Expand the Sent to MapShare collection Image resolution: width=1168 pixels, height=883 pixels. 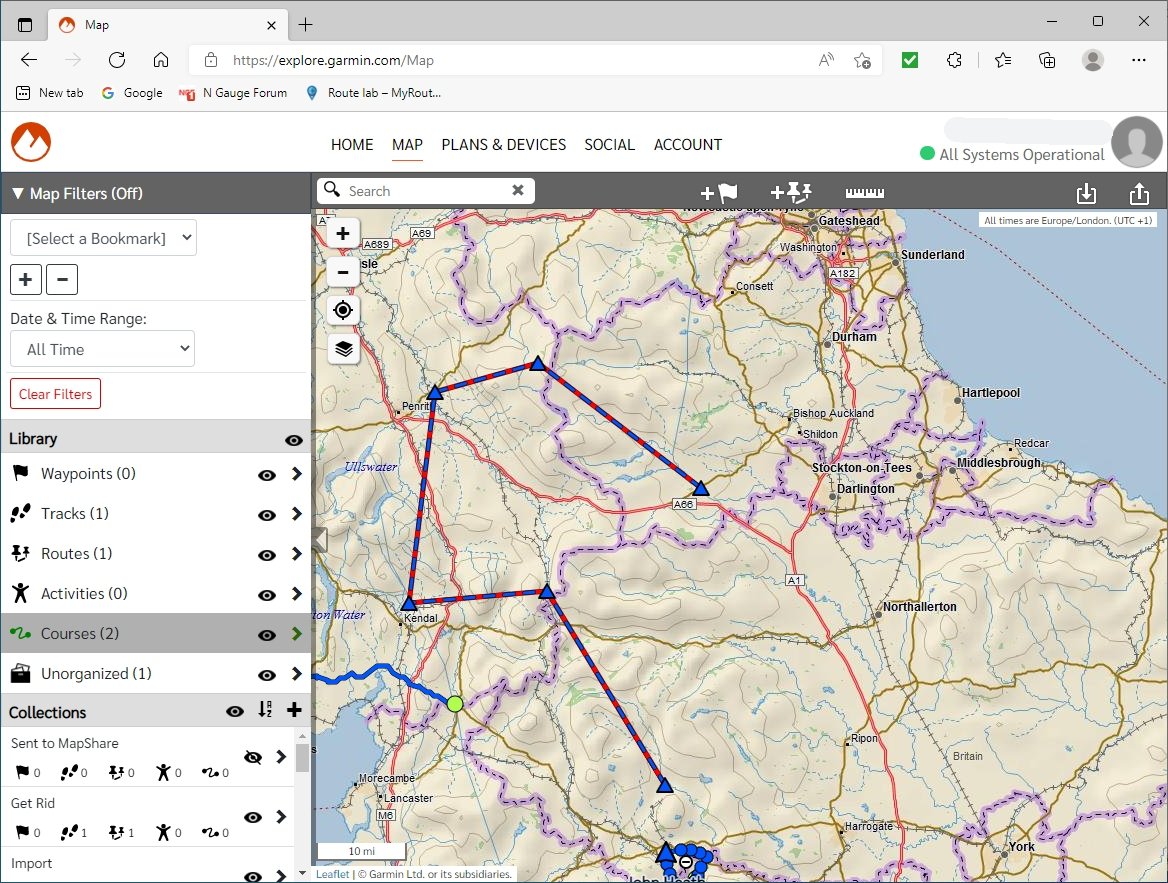tap(281, 757)
